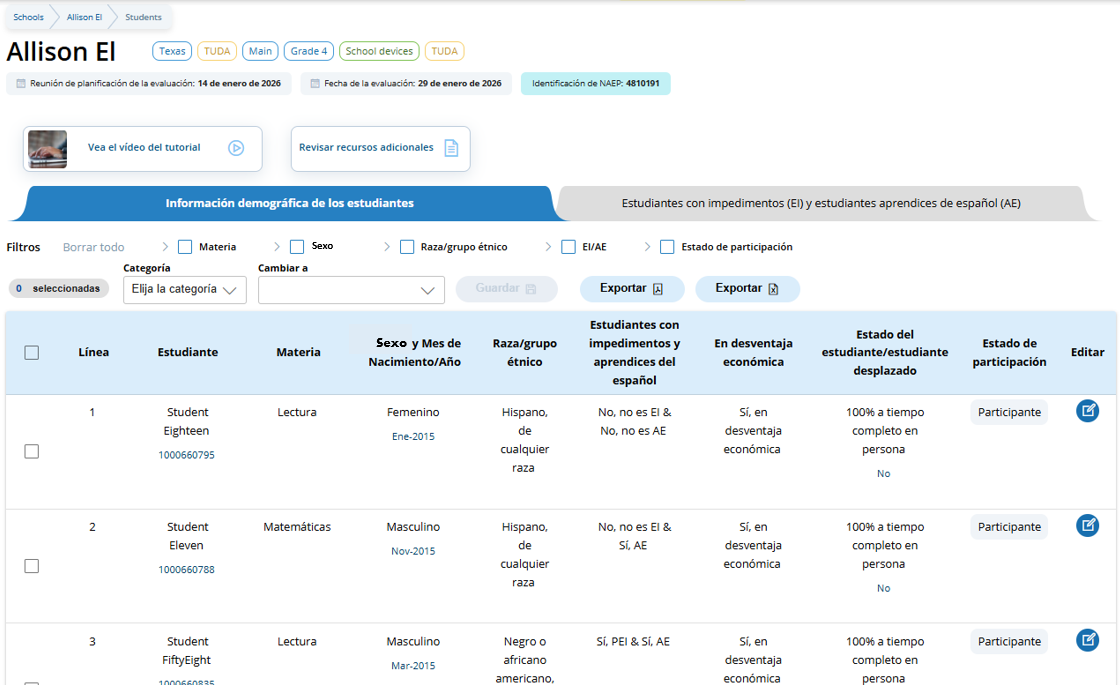Check the select-all checkbox in table header

pos(32,353)
